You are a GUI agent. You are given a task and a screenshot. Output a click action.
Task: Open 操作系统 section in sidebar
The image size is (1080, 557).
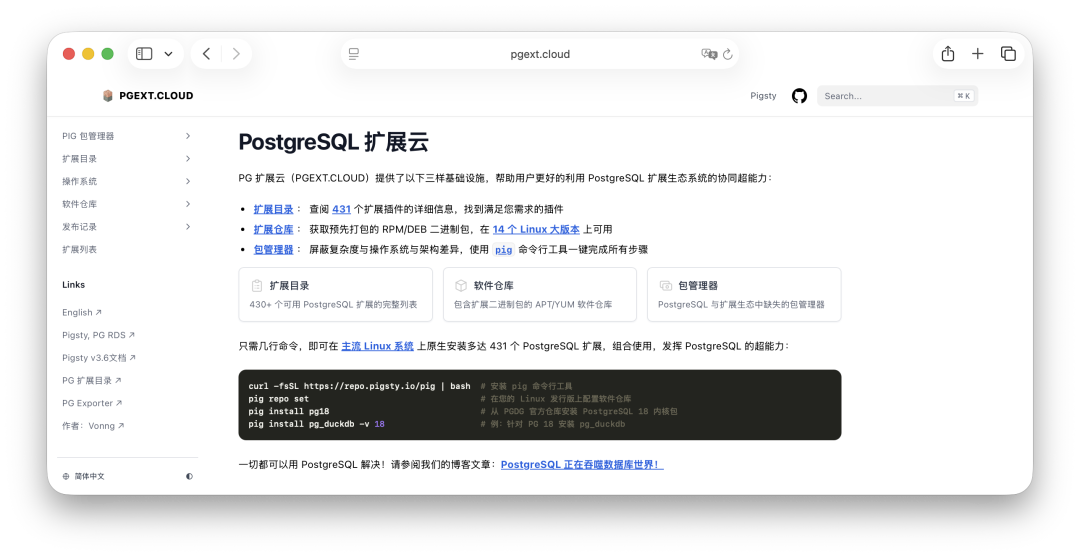click(x=79, y=181)
